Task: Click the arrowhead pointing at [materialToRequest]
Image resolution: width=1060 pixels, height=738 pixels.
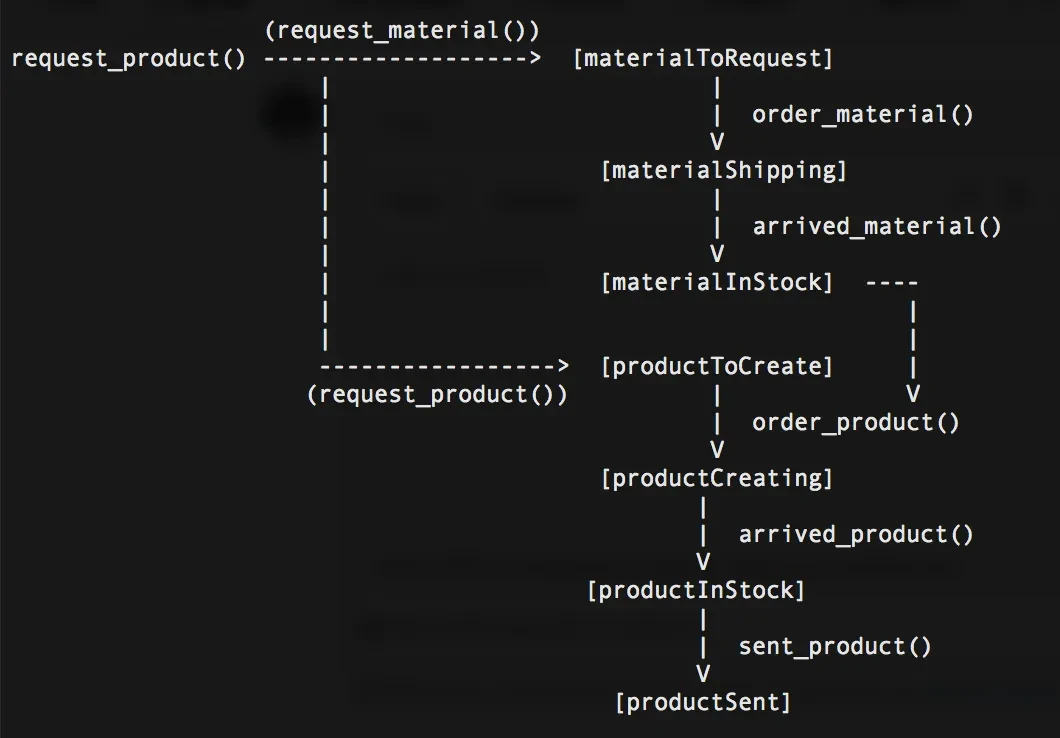Action: (535, 58)
